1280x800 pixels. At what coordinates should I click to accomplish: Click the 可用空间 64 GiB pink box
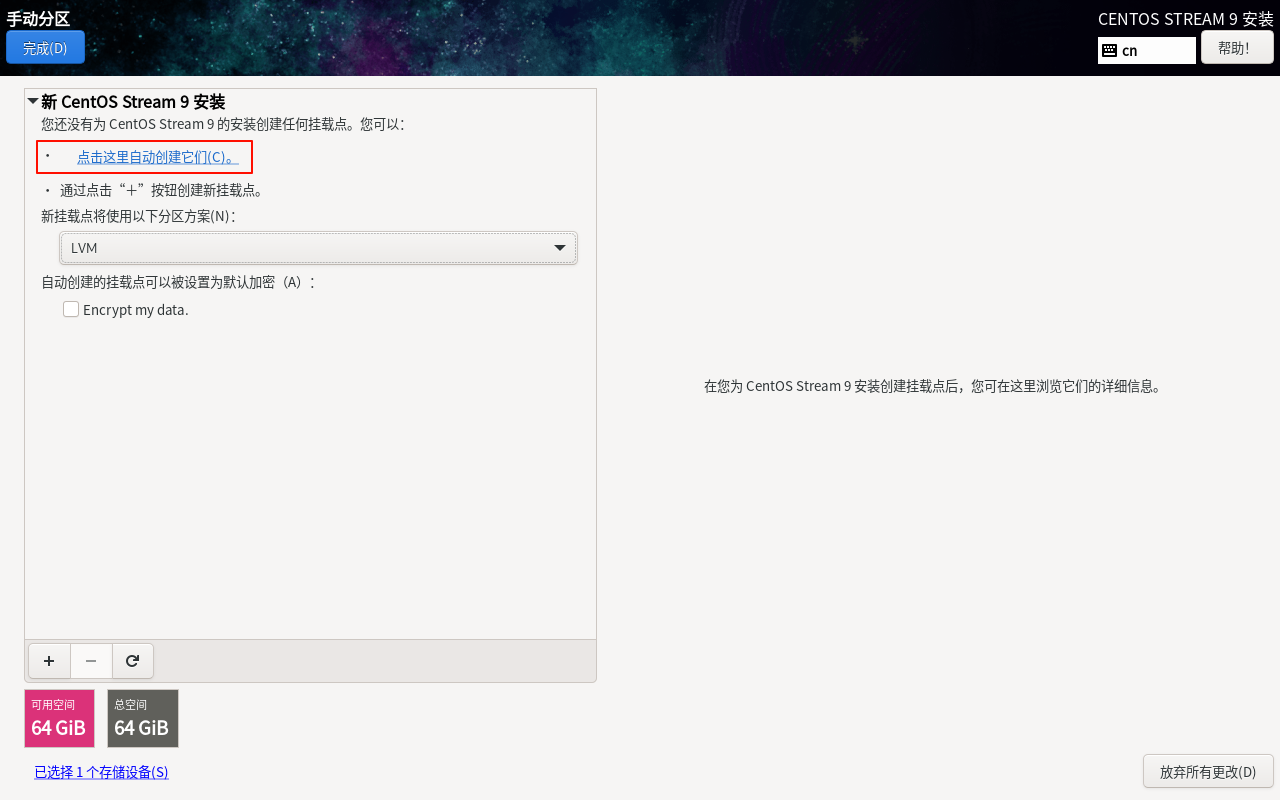(x=59, y=718)
